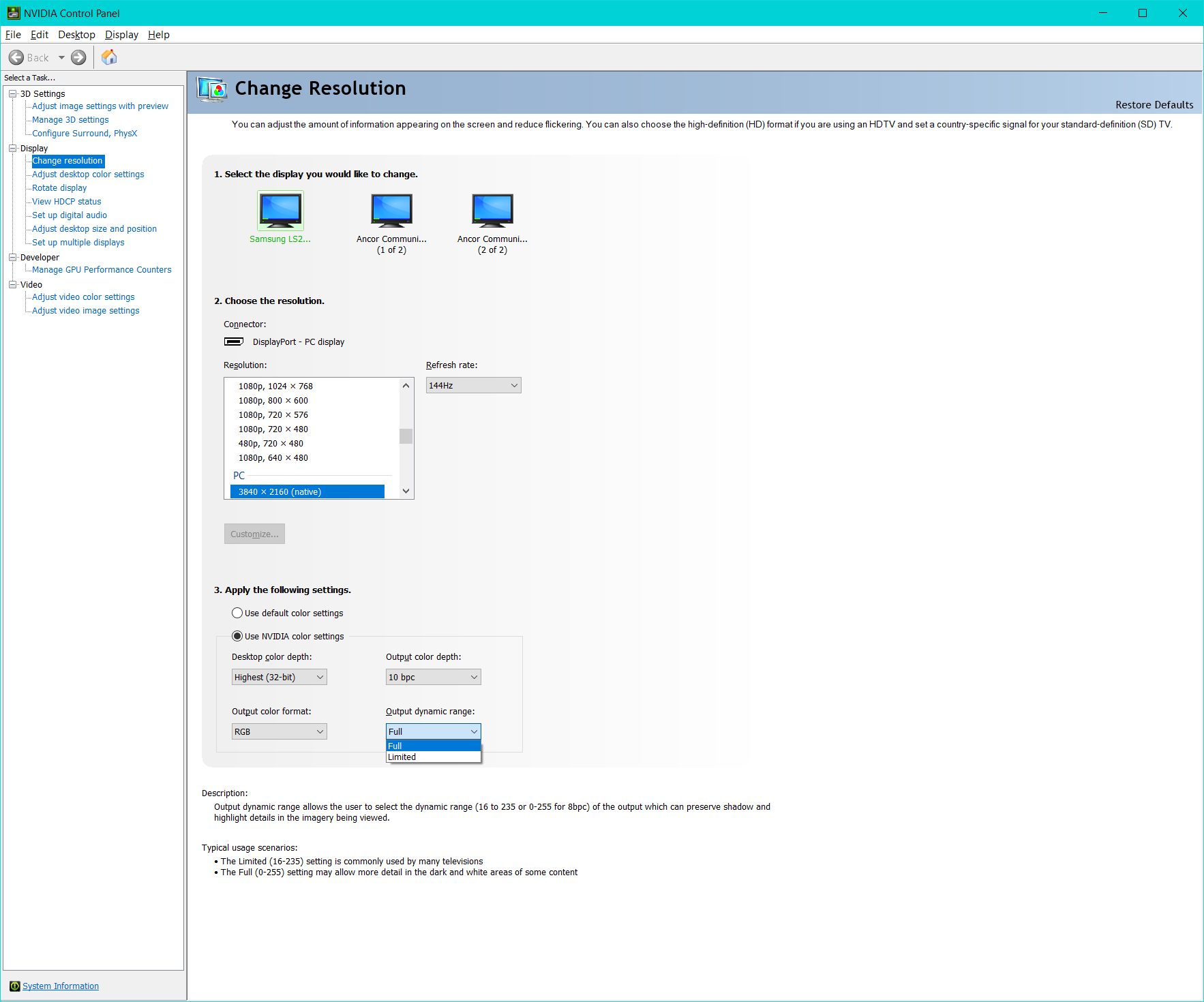Click the NVIDIA Control Panel title icon
Image resolution: width=1204 pixels, height=1002 pixels.
14,13
